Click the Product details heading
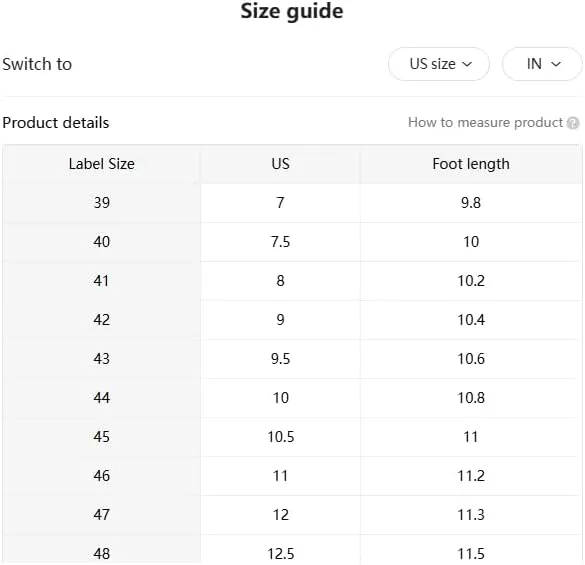 (56, 123)
